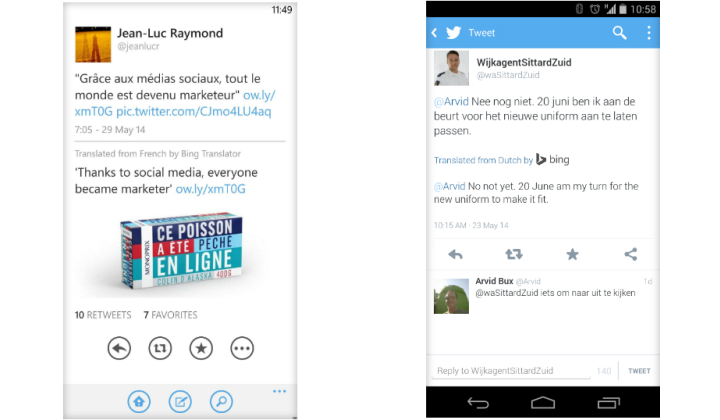Image resolution: width=720 pixels, height=420 pixels.
Task: Star the WijkagentSittardZuid tweet as favorite
Action: tap(572, 254)
